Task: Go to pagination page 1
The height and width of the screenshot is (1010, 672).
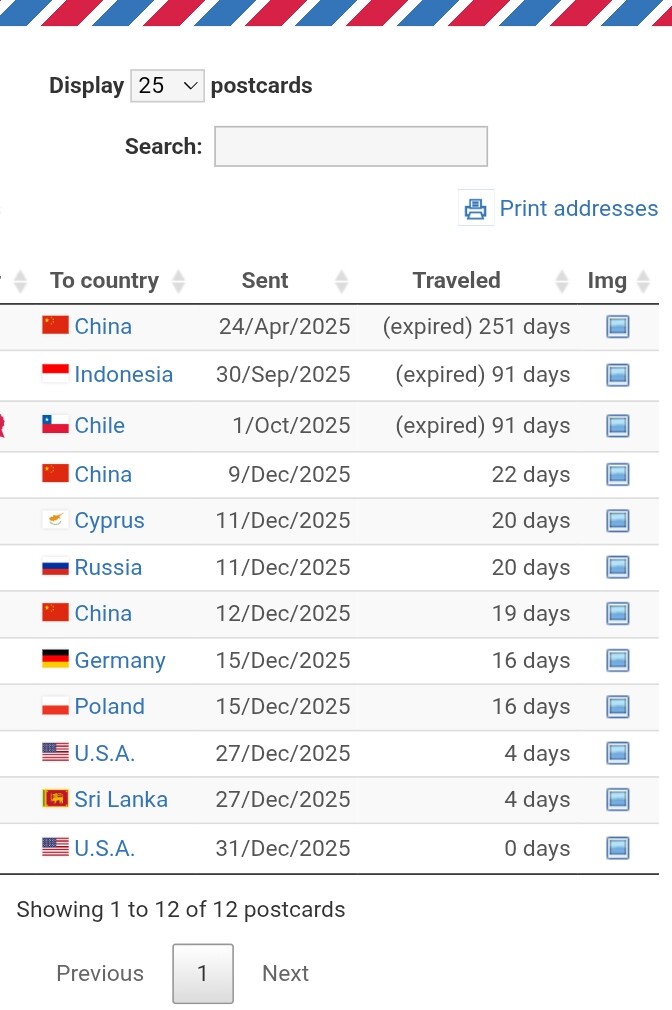Action: click(203, 973)
